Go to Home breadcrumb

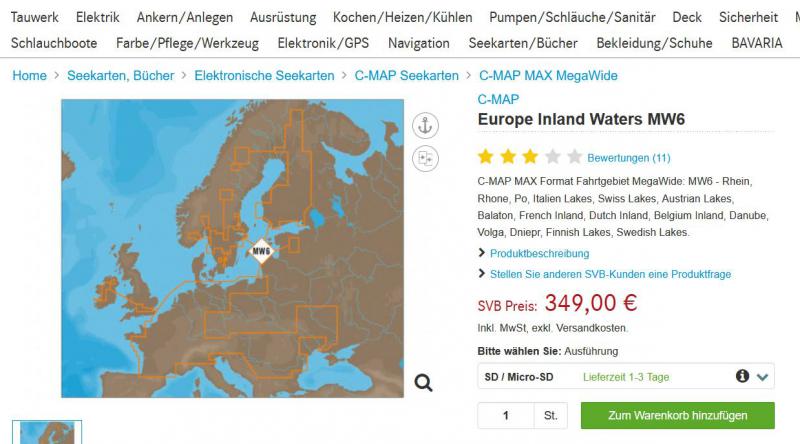click(30, 76)
